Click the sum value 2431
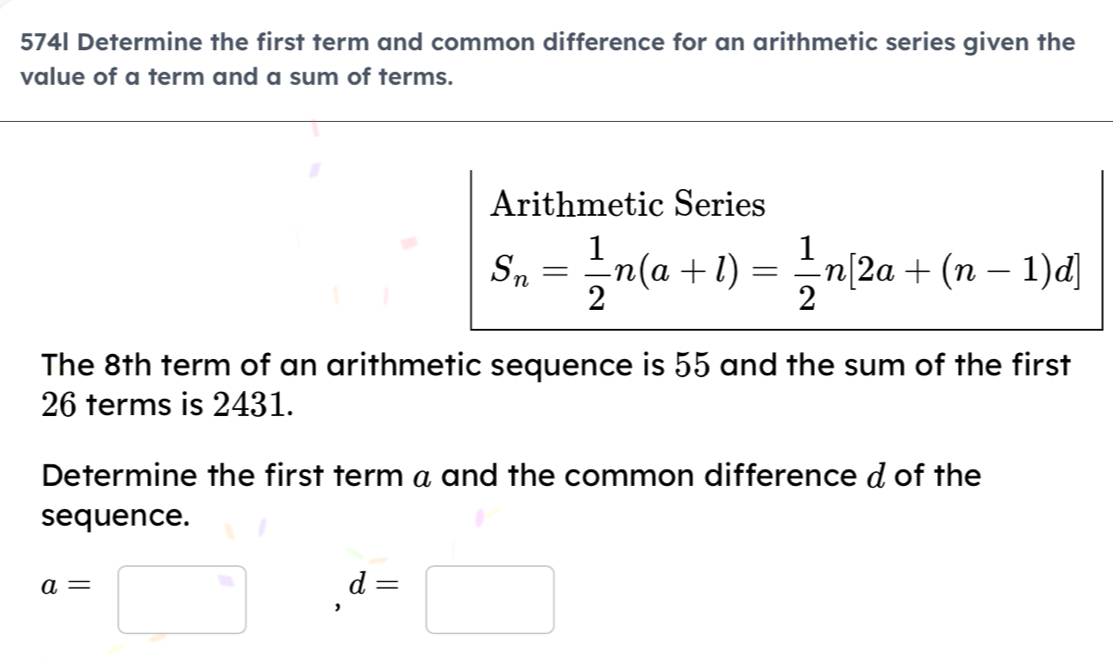1113x662 pixels. pyautogui.click(x=252, y=406)
